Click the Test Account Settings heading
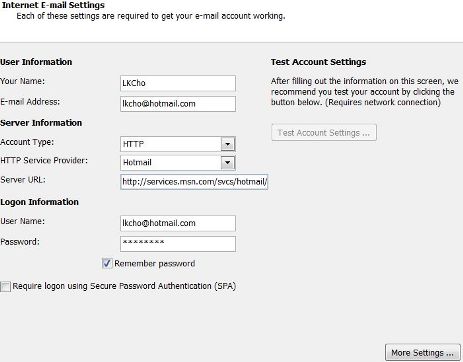The height and width of the screenshot is (362, 463). [318, 62]
